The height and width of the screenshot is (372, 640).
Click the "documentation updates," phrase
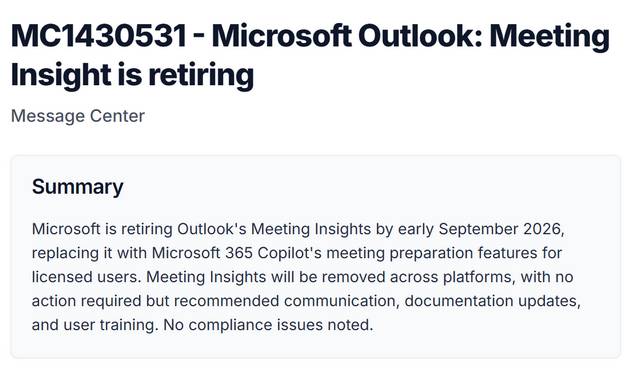(492, 301)
